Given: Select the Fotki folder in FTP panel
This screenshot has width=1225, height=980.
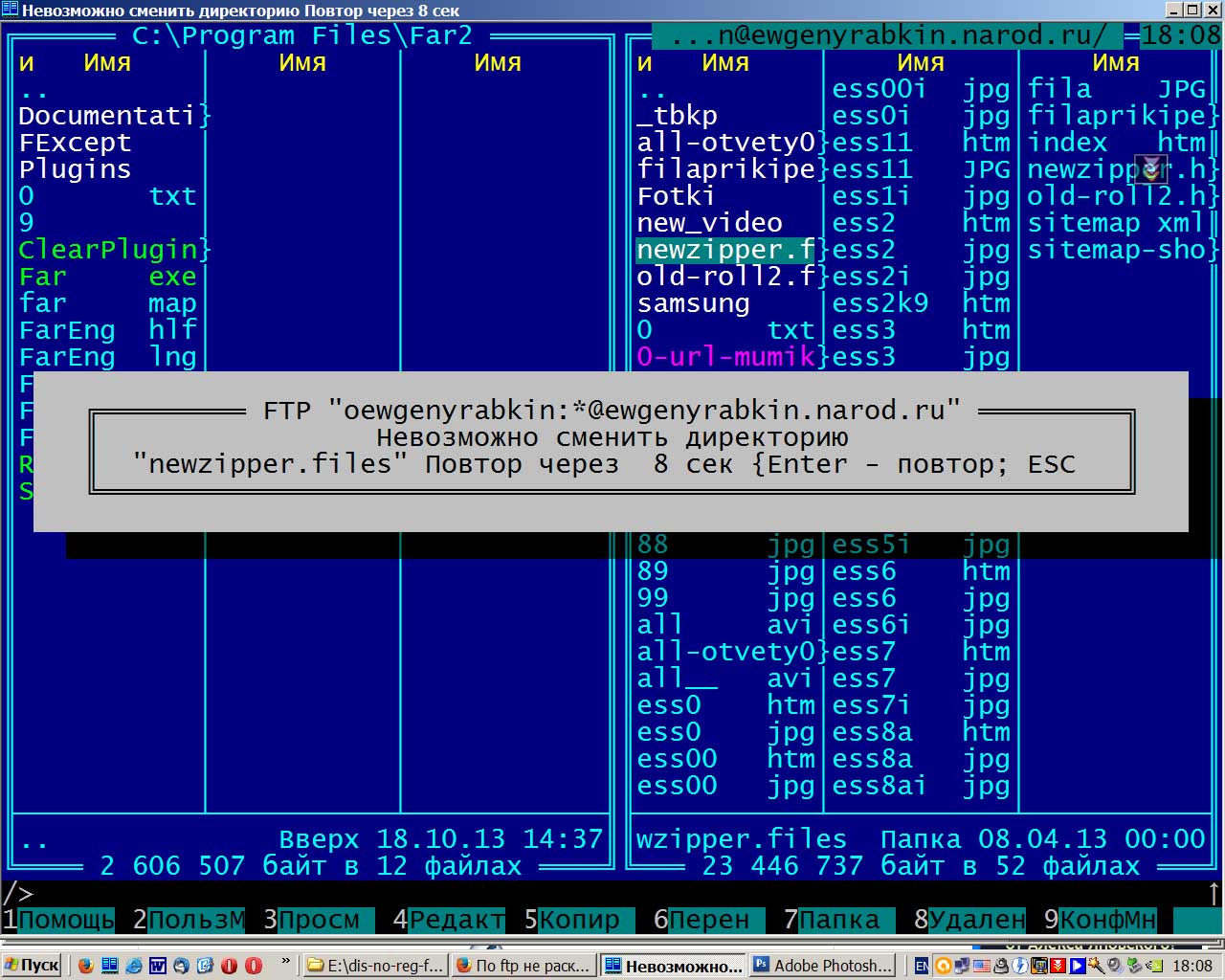Looking at the screenshot, I should [x=676, y=196].
